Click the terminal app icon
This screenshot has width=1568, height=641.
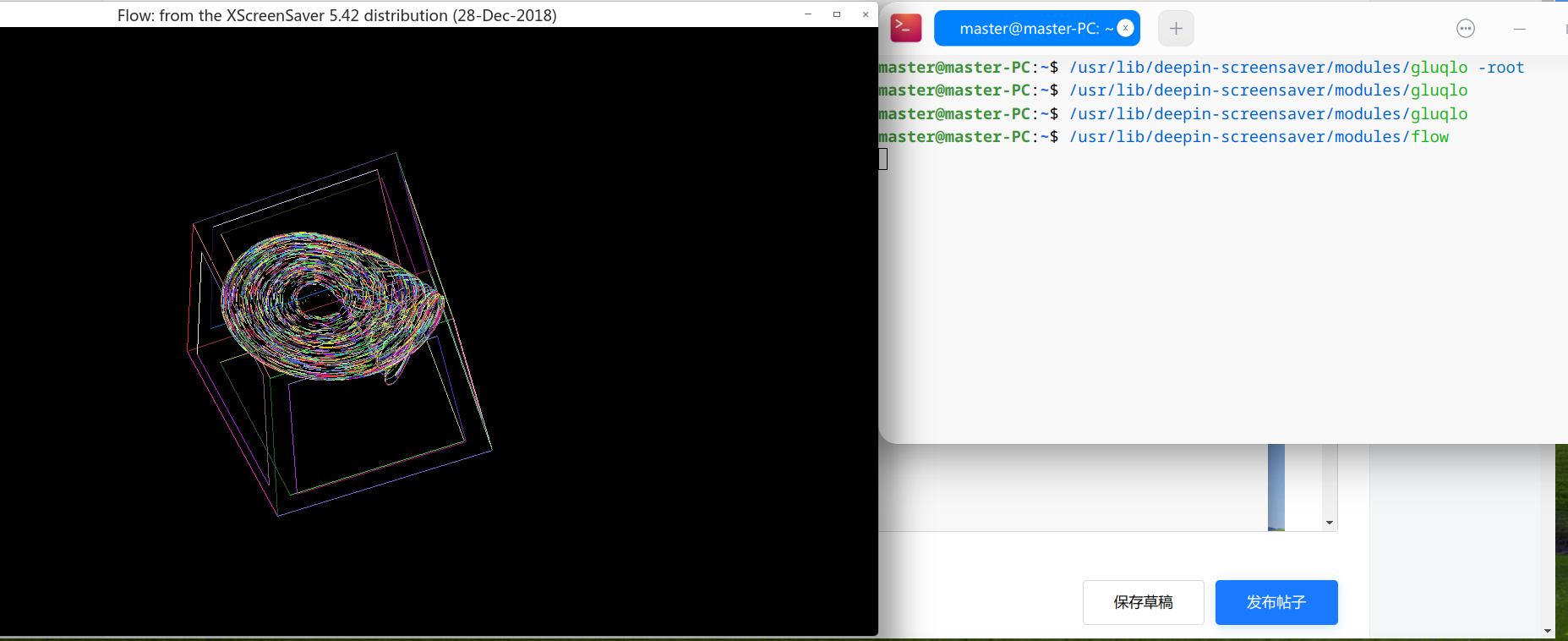(906, 28)
